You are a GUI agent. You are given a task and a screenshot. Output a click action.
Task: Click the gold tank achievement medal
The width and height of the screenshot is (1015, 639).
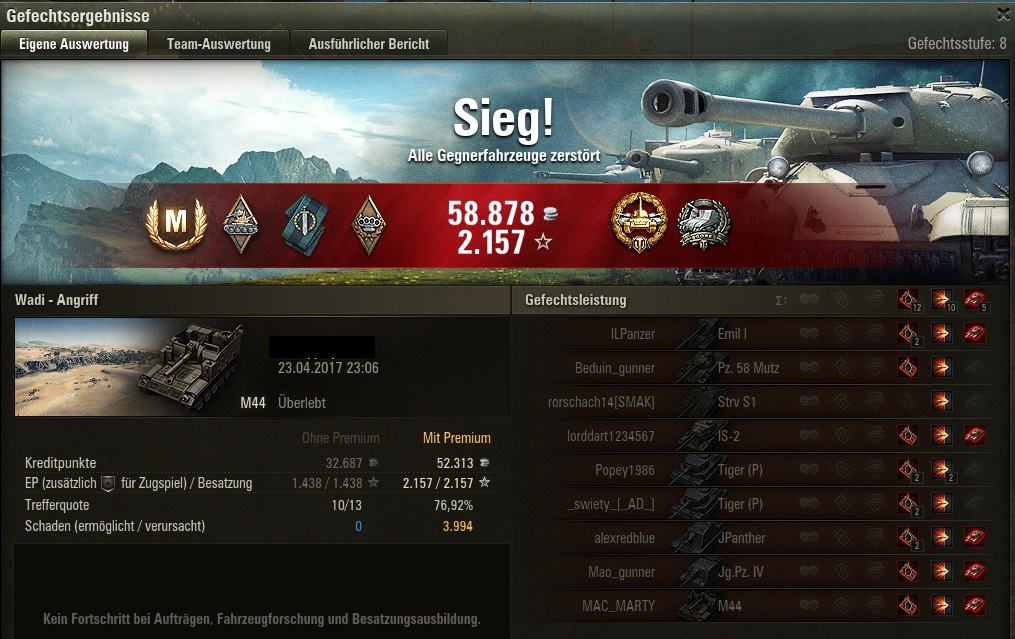(638, 223)
